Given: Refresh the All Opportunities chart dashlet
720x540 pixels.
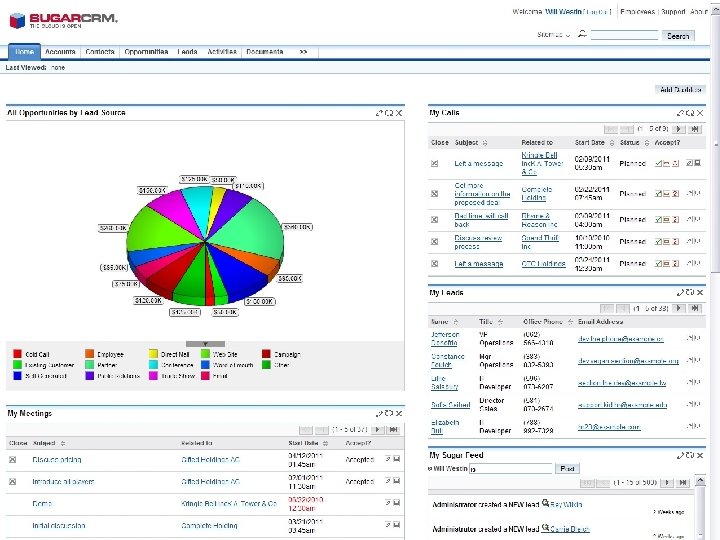Looking at the screenshot, I should pos(389,113).
